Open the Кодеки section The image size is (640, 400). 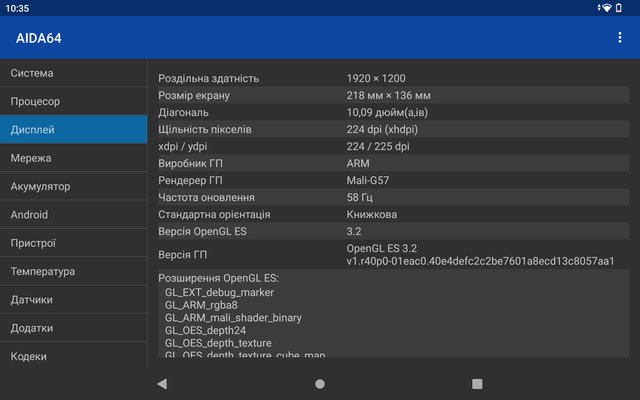(x=73, y=356)
